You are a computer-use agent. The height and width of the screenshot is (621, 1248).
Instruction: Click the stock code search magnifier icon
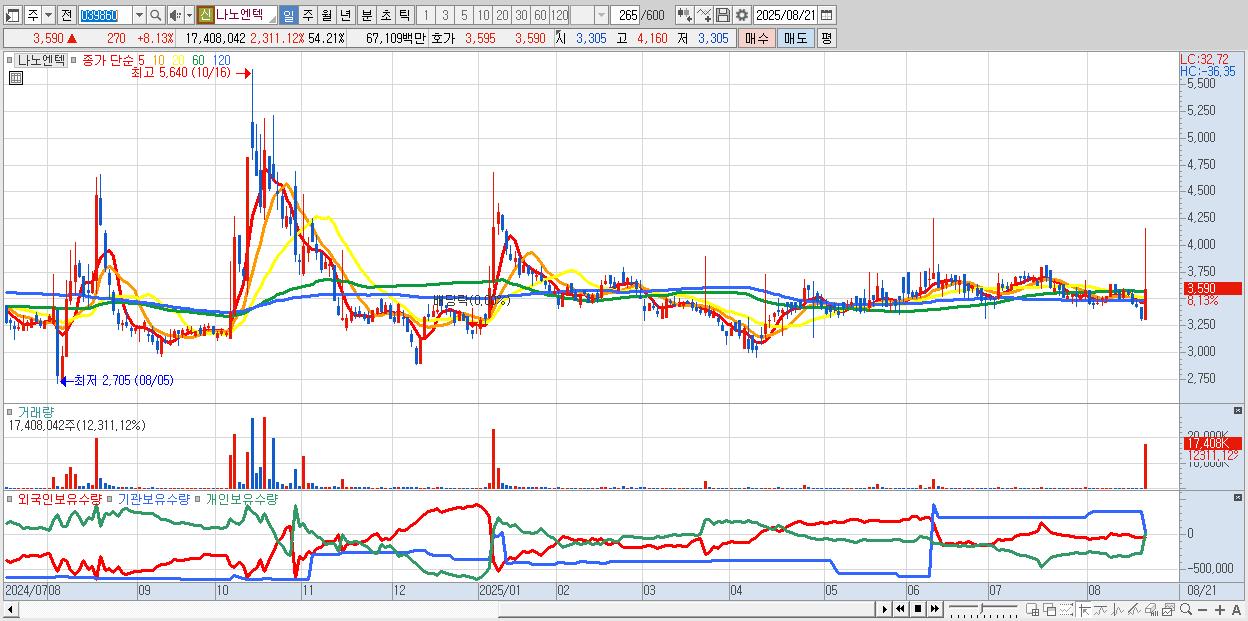click(x=156, y=15)
